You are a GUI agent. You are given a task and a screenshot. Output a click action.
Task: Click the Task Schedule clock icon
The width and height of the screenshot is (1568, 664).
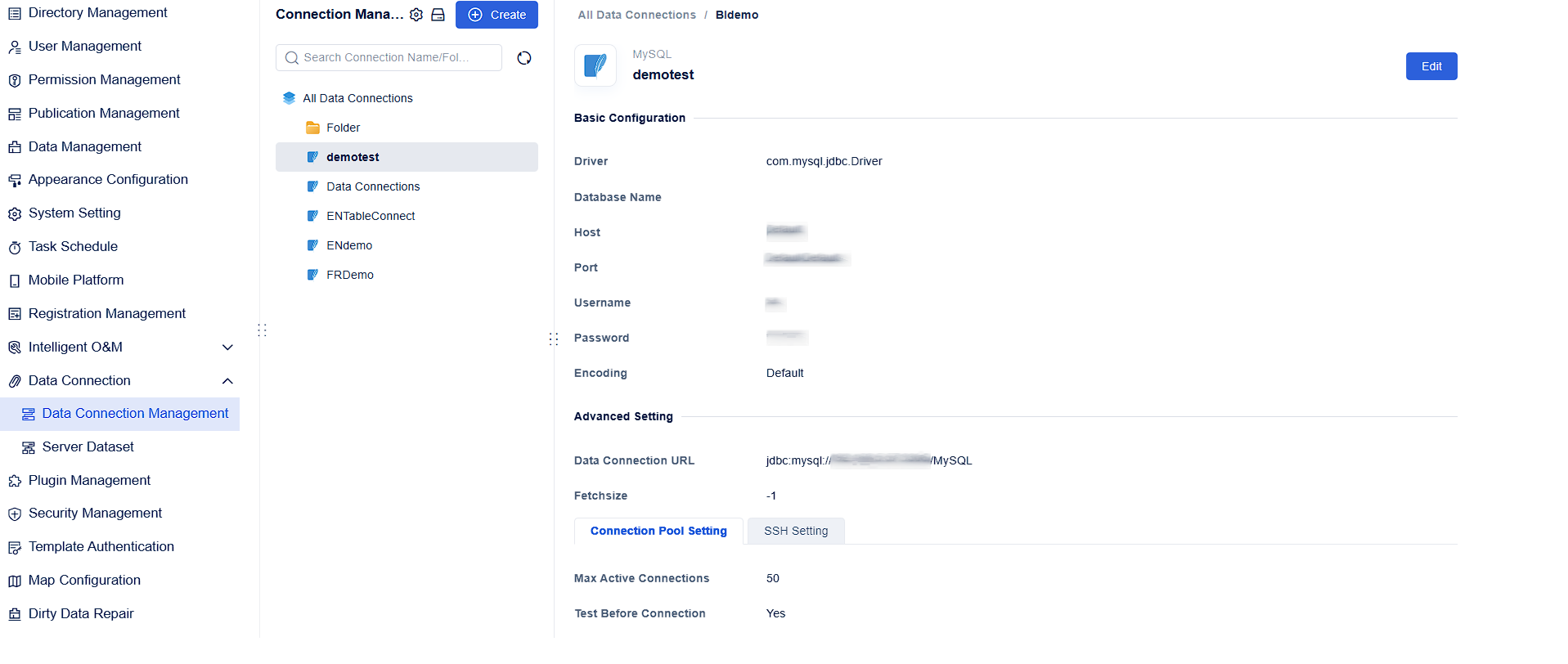(15, 247)
